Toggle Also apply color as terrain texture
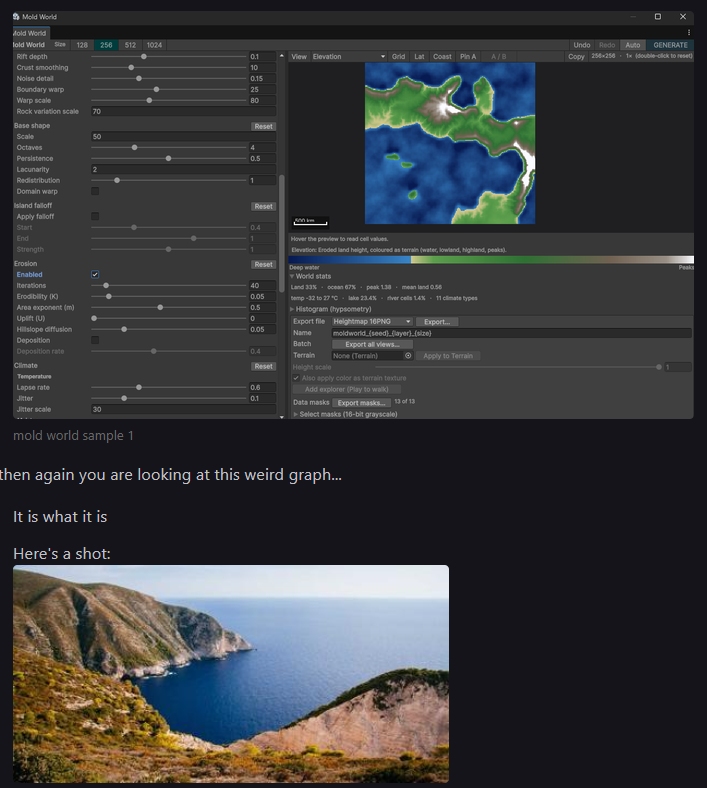This screenshot has height=788, width=707. click(x=296, y=378)
